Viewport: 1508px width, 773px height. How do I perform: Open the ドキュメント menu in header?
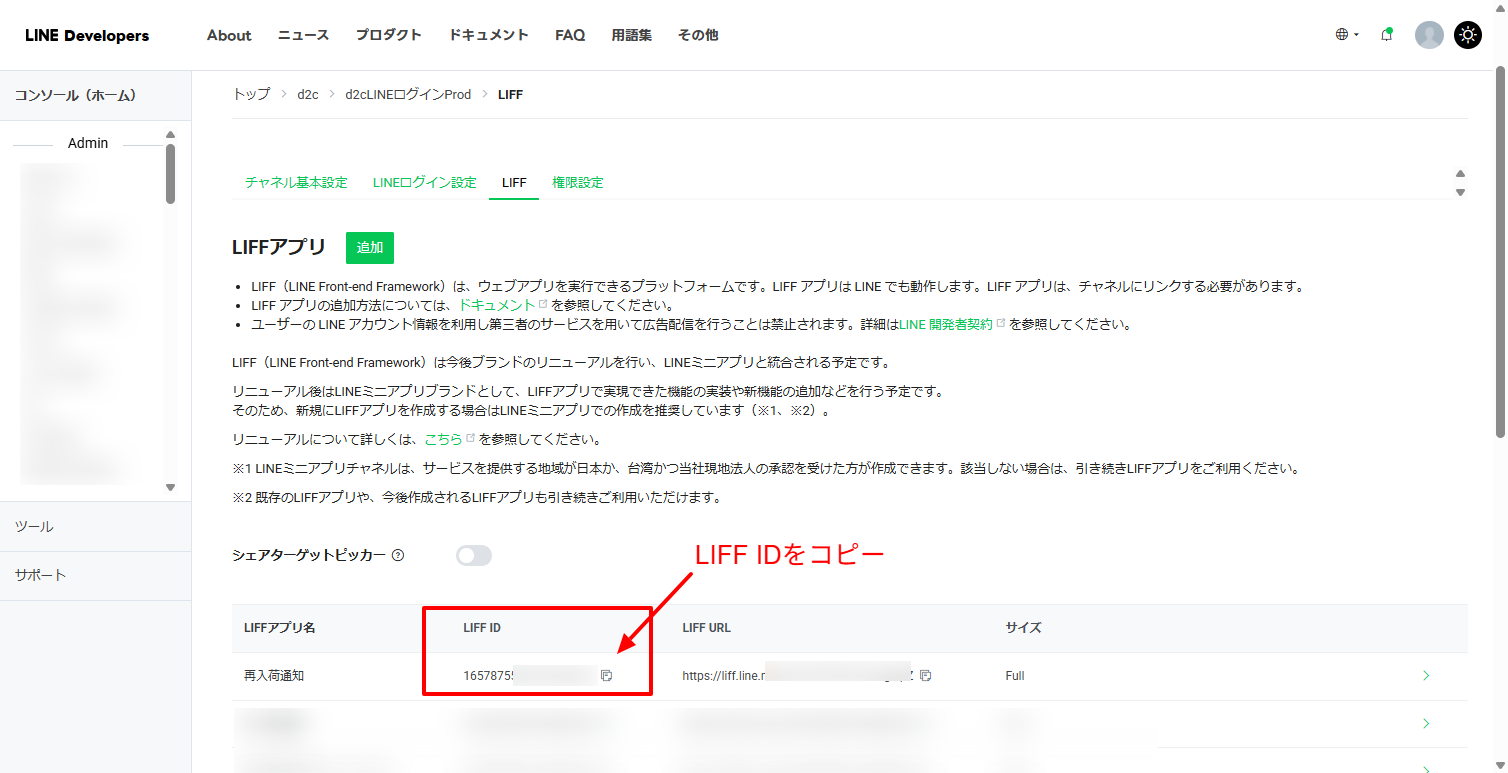pyautogui.click(x=489, y=35)
